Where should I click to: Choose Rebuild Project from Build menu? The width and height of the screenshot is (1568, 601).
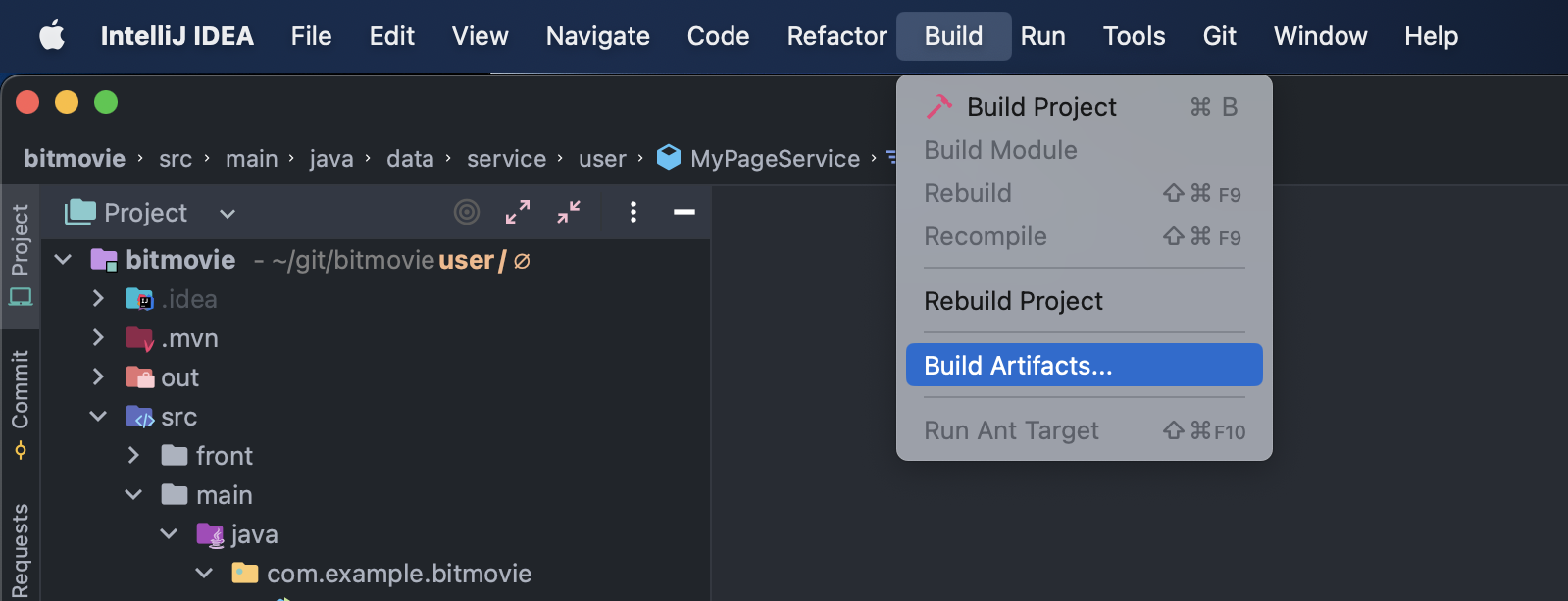pyautogui.click(x=1013, y=301)
